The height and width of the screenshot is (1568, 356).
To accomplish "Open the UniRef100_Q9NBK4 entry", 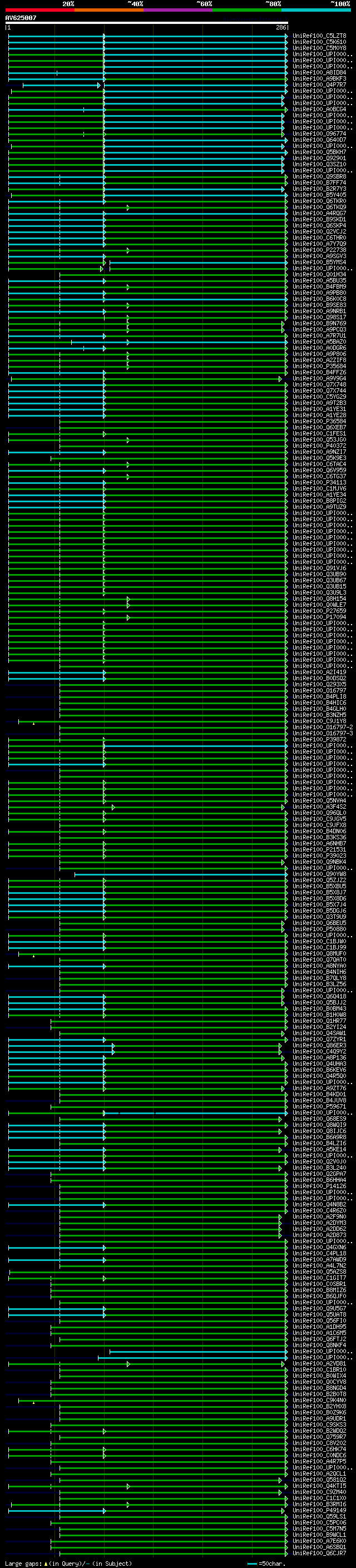I will click(x=319, y=862).
